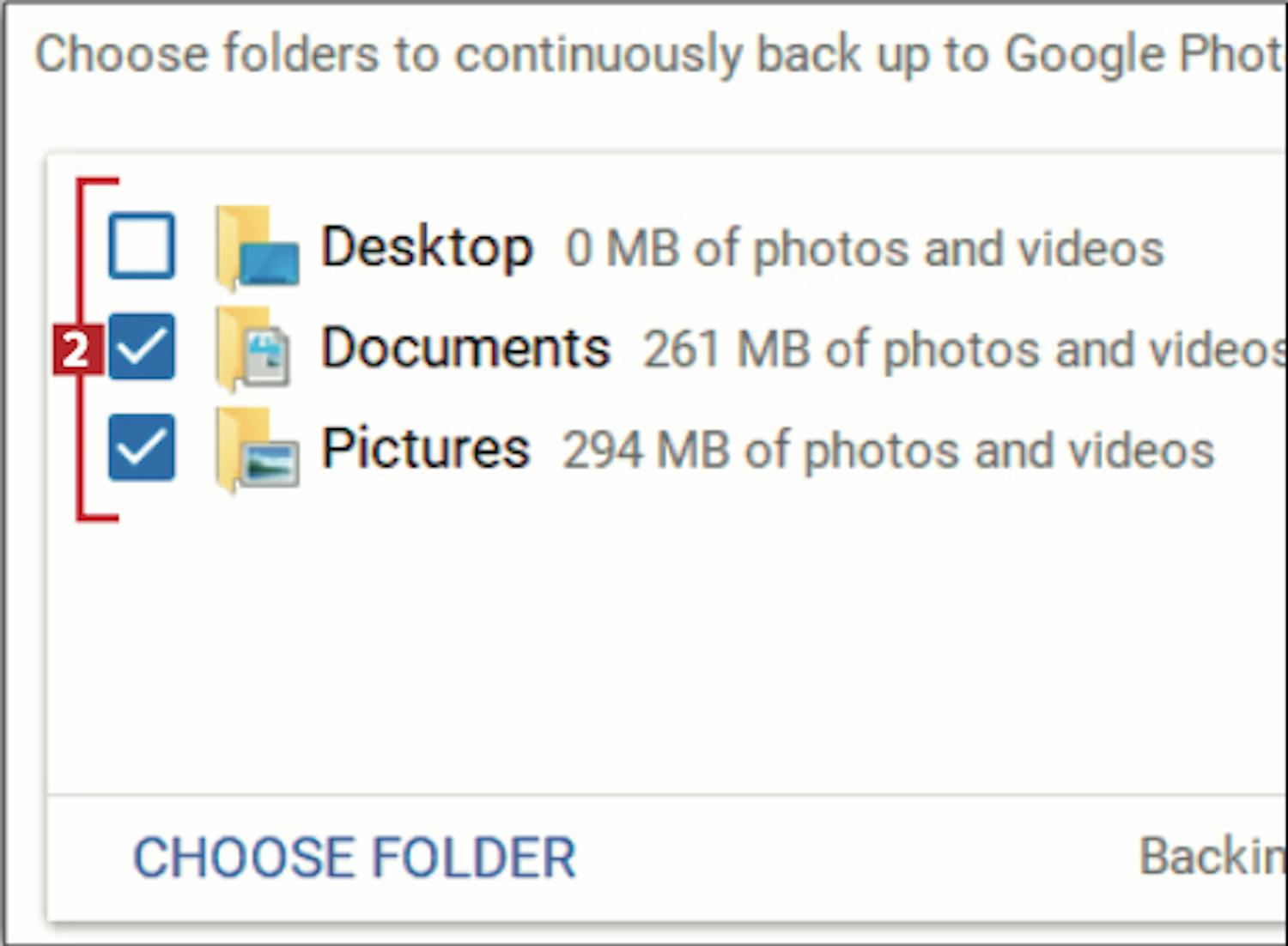This screenshot has width=1288, height=946.
Task: Click the Google Photos words in the heading
Action: point(1146,54)
